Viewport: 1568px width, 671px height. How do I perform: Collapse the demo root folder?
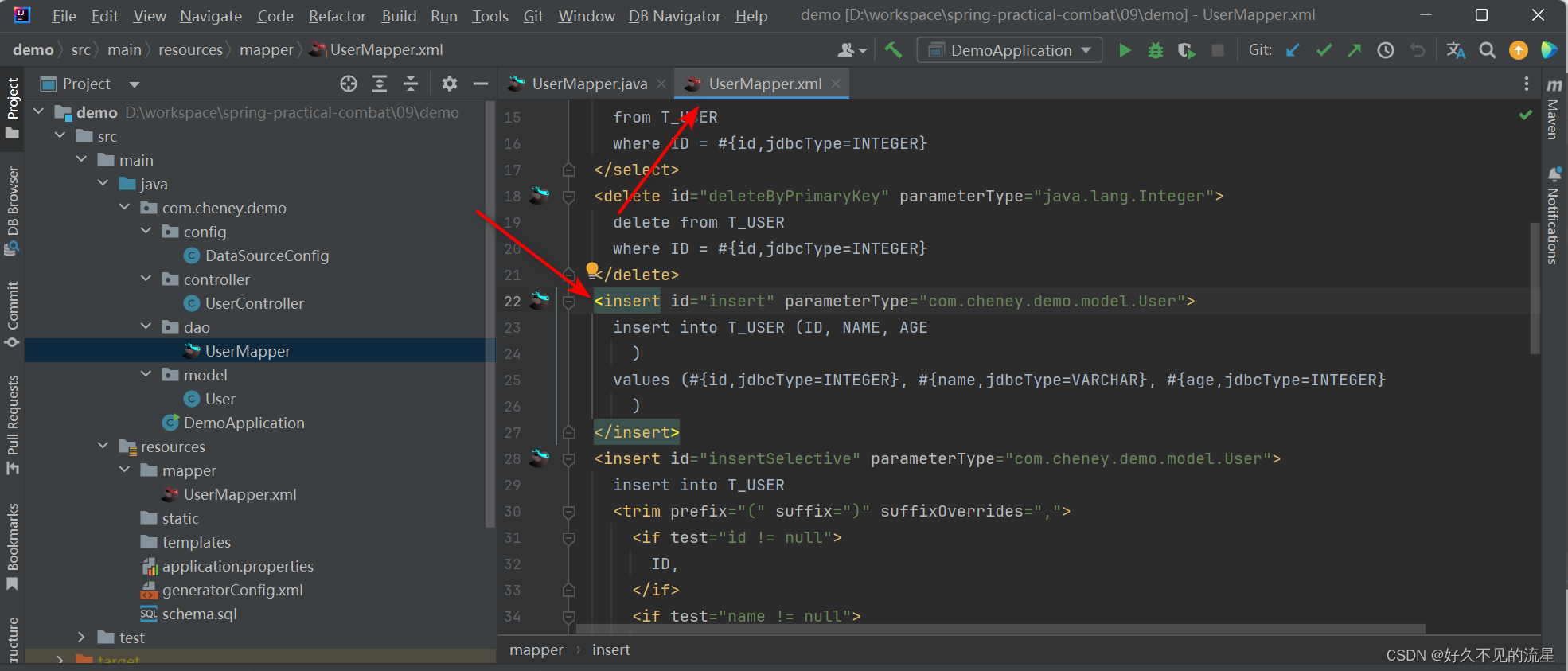[39, 112]
